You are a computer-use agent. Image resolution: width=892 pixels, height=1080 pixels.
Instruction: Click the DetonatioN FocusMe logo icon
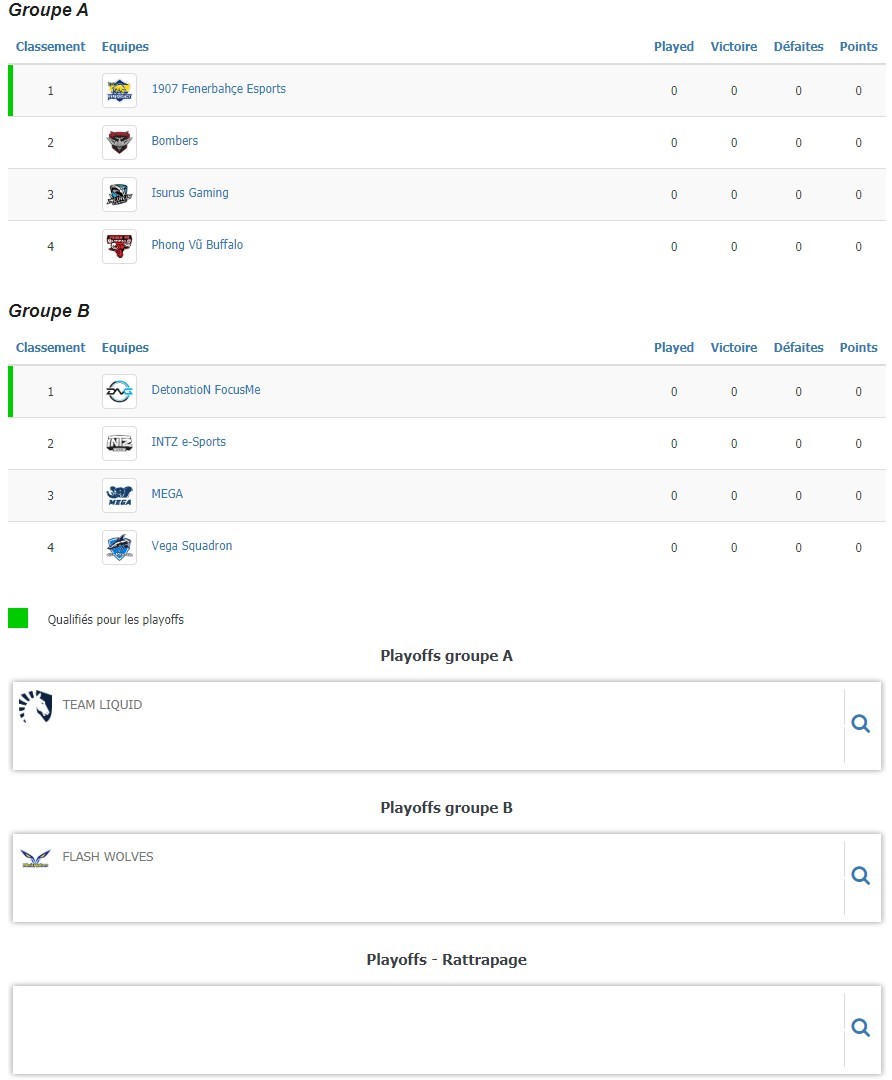(119, 391)
